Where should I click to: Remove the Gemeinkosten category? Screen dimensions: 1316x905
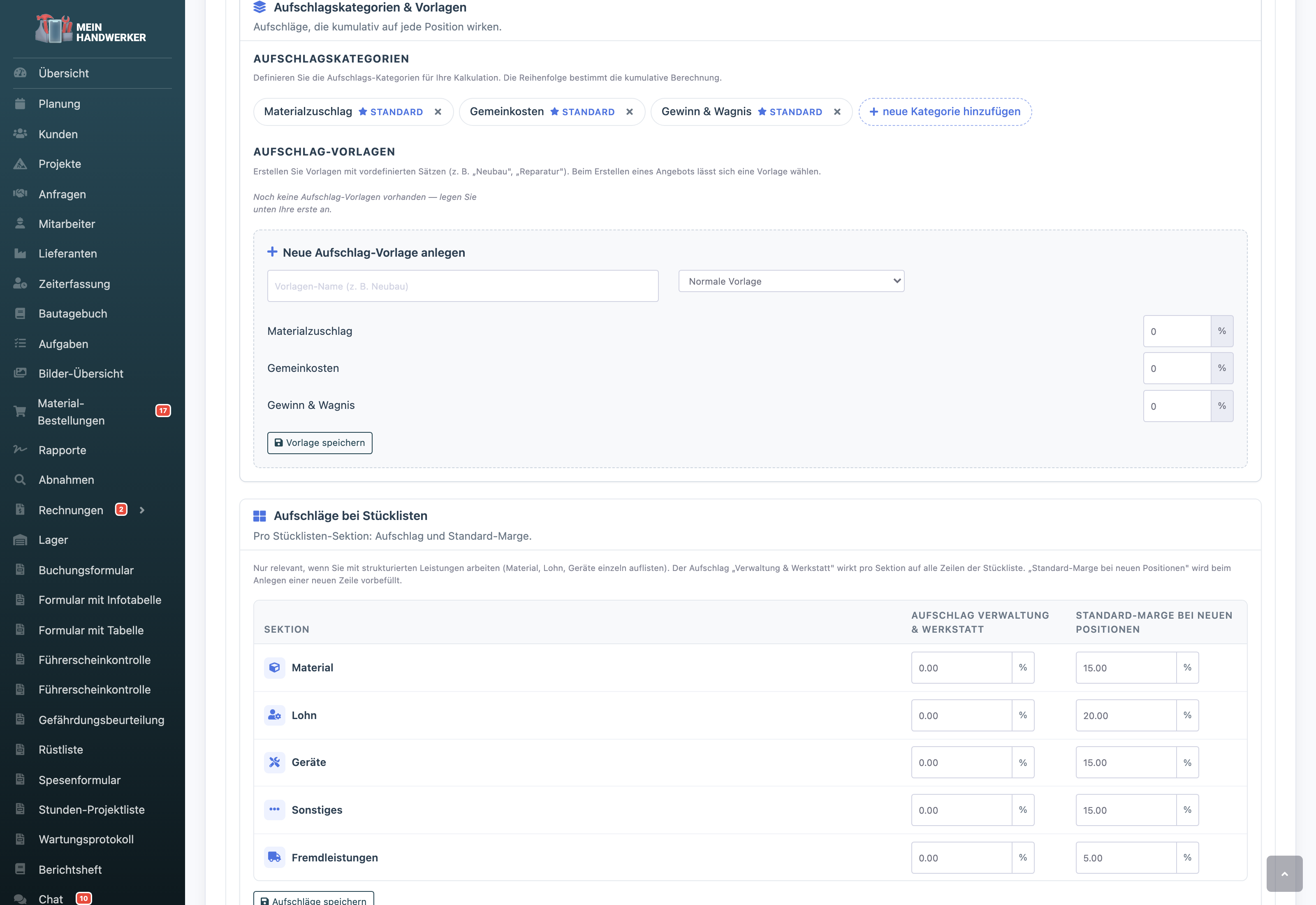click(629, 112)
